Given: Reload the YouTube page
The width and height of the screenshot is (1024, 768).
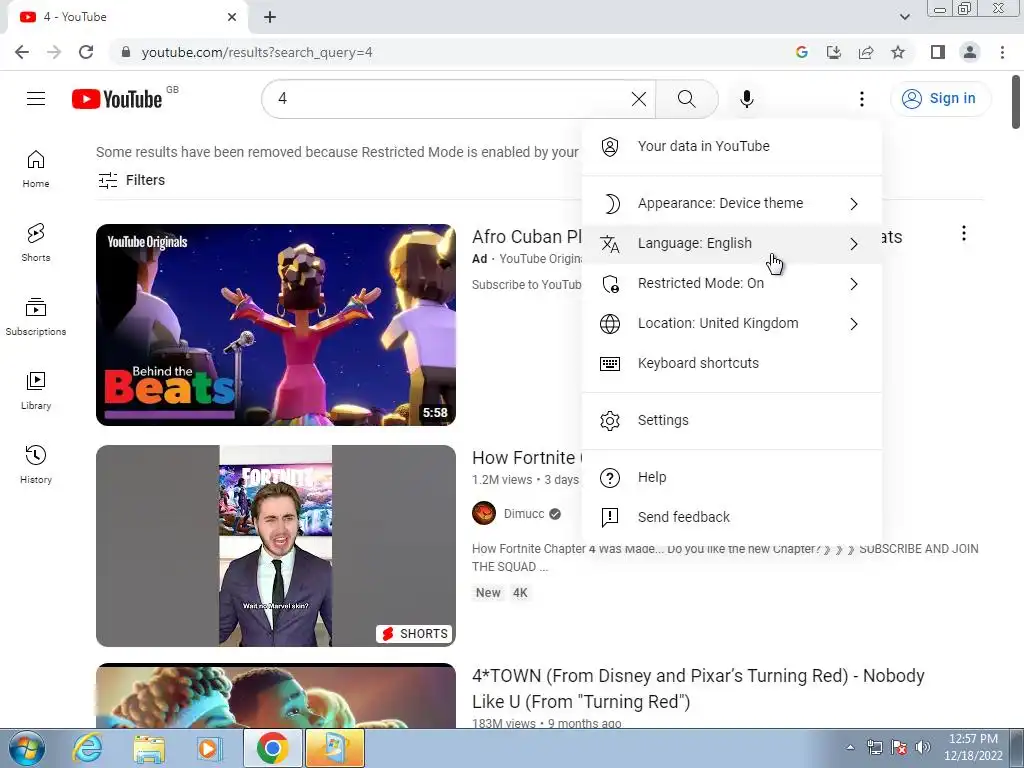Looking at the screenshot, I should (x=86, y=52).
